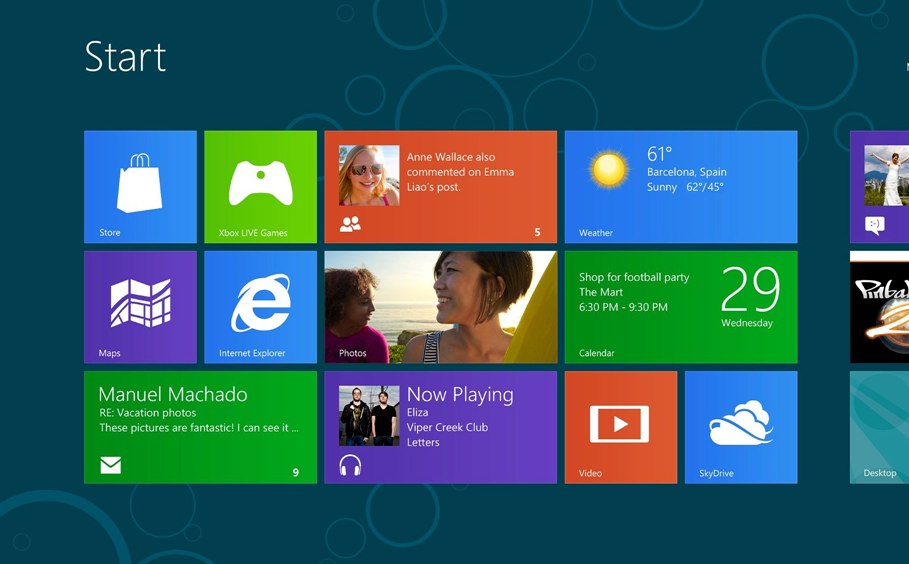Click the 'Now Playing' heading
This screenshot has height=564, width=909.
click(460, 395)
